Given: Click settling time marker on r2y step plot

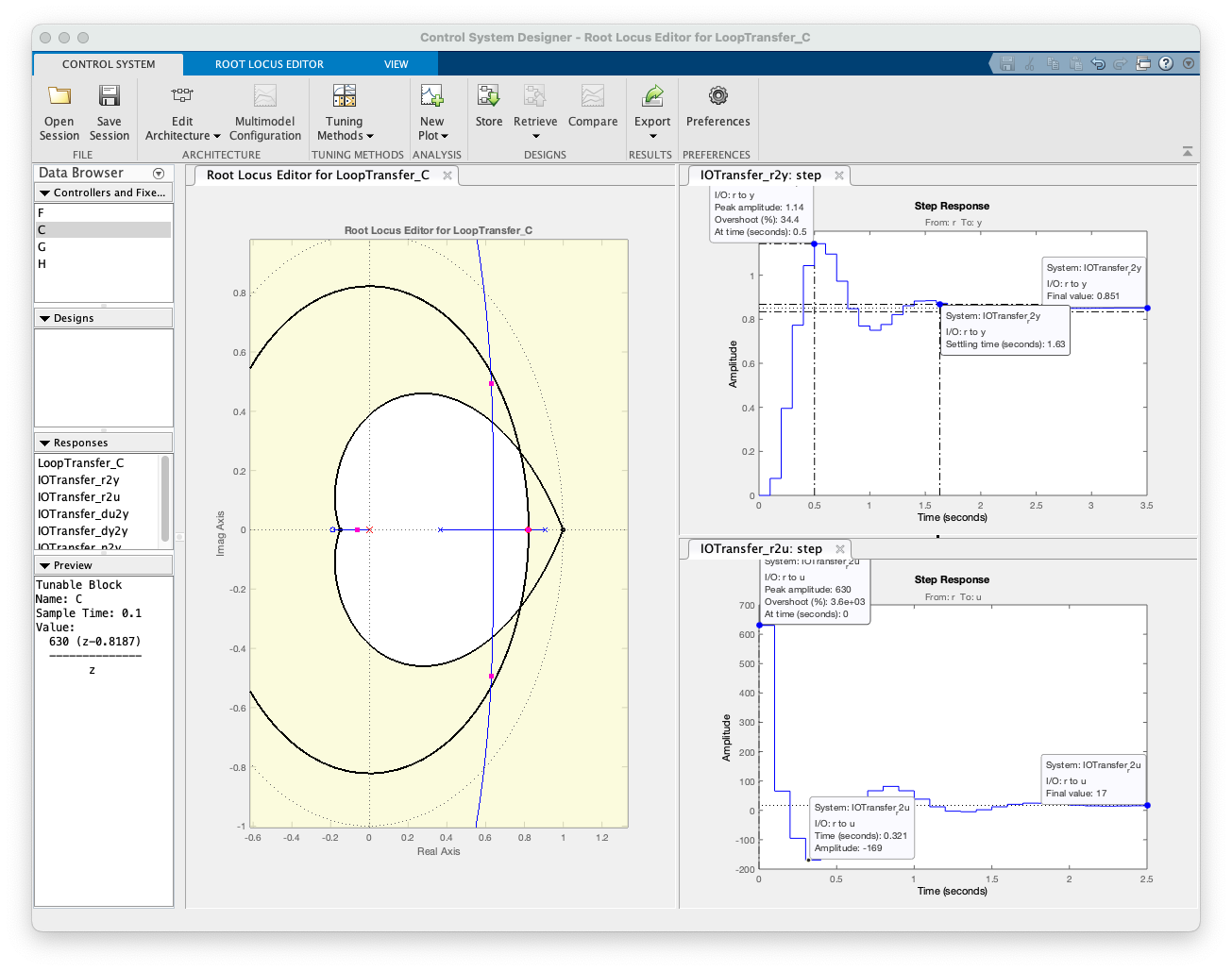Looking at the screenshot, I should [x=939, y=305].
